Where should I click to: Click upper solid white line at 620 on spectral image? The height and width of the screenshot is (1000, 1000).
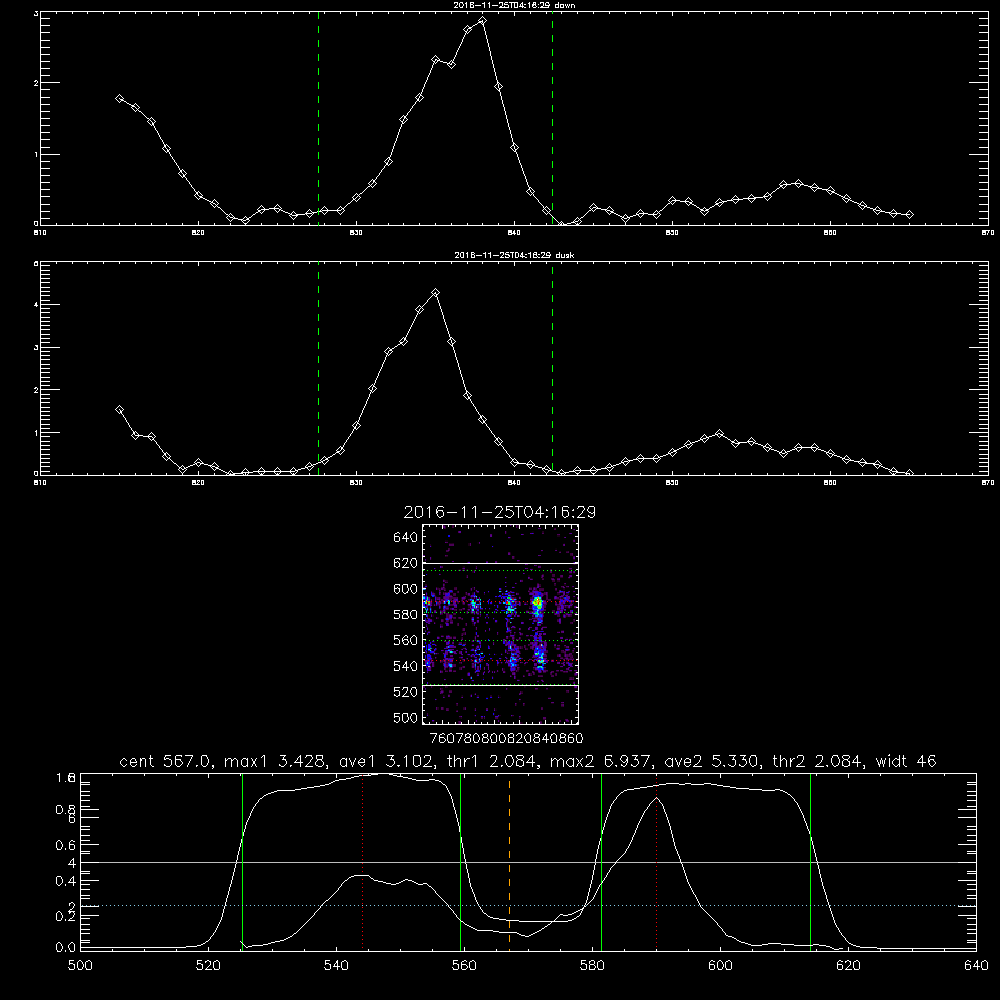(500, 563)
